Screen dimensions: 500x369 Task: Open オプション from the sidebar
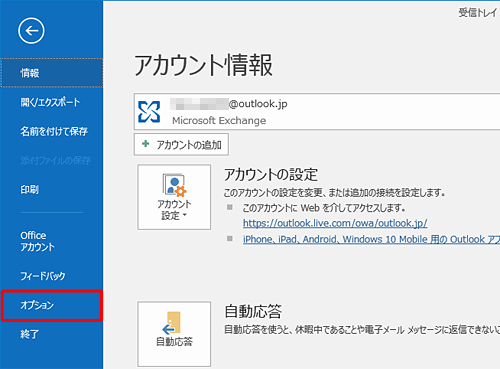(52, 305)
